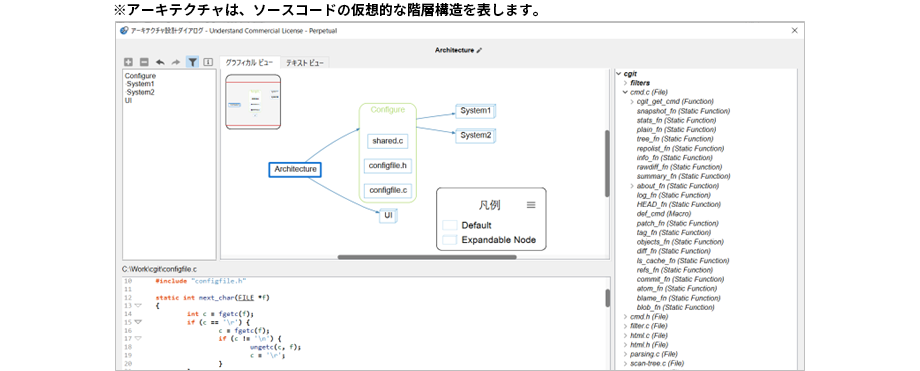Click Default legend color swatch
920x371 pixels.
449,225
